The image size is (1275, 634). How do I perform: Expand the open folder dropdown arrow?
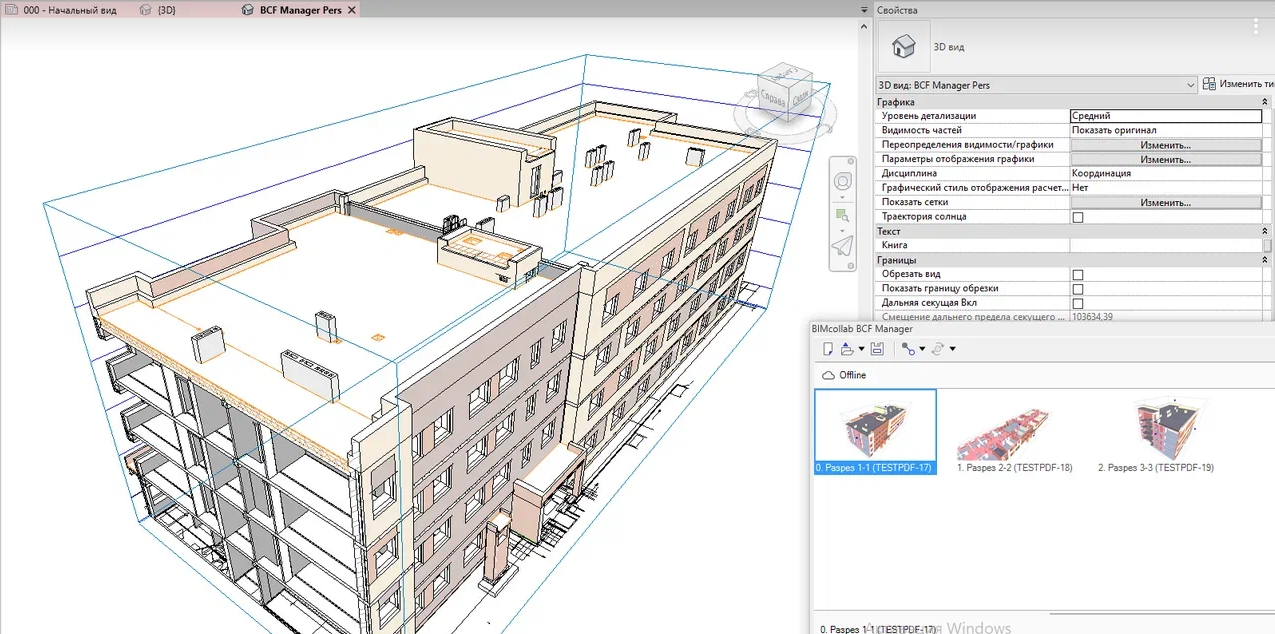(861, 349)
